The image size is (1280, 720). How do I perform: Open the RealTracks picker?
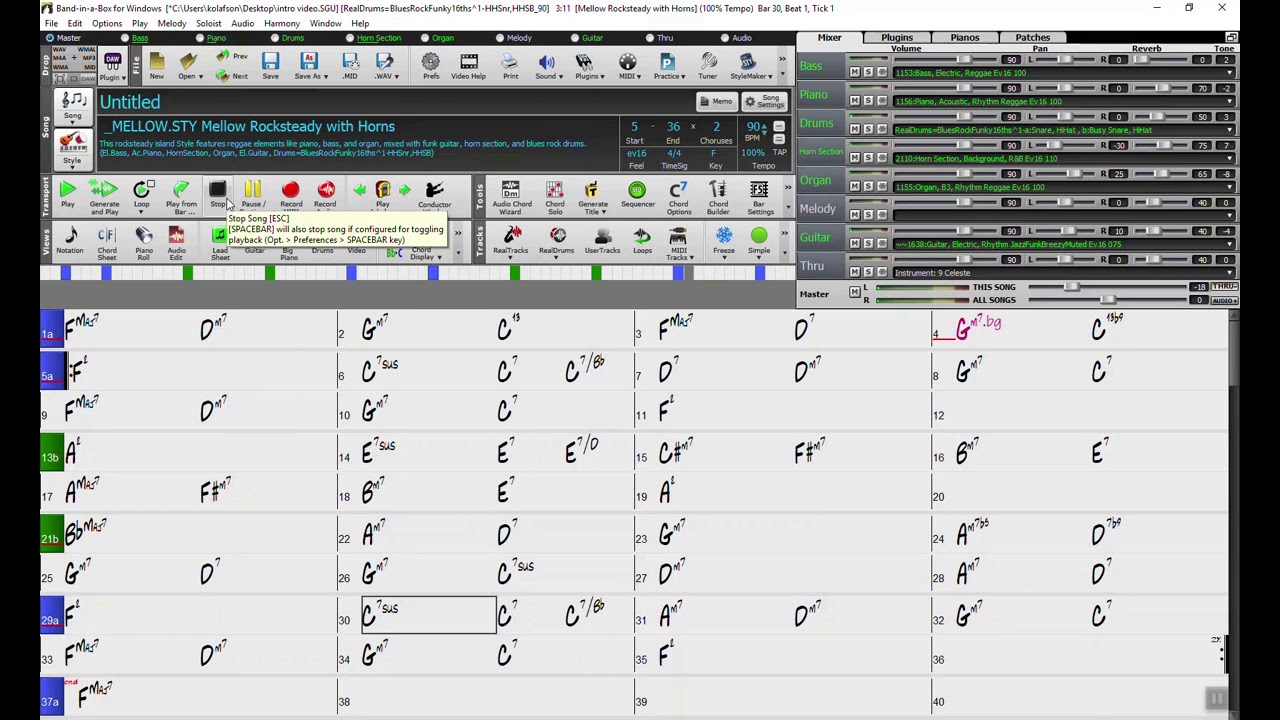(511, 240)
